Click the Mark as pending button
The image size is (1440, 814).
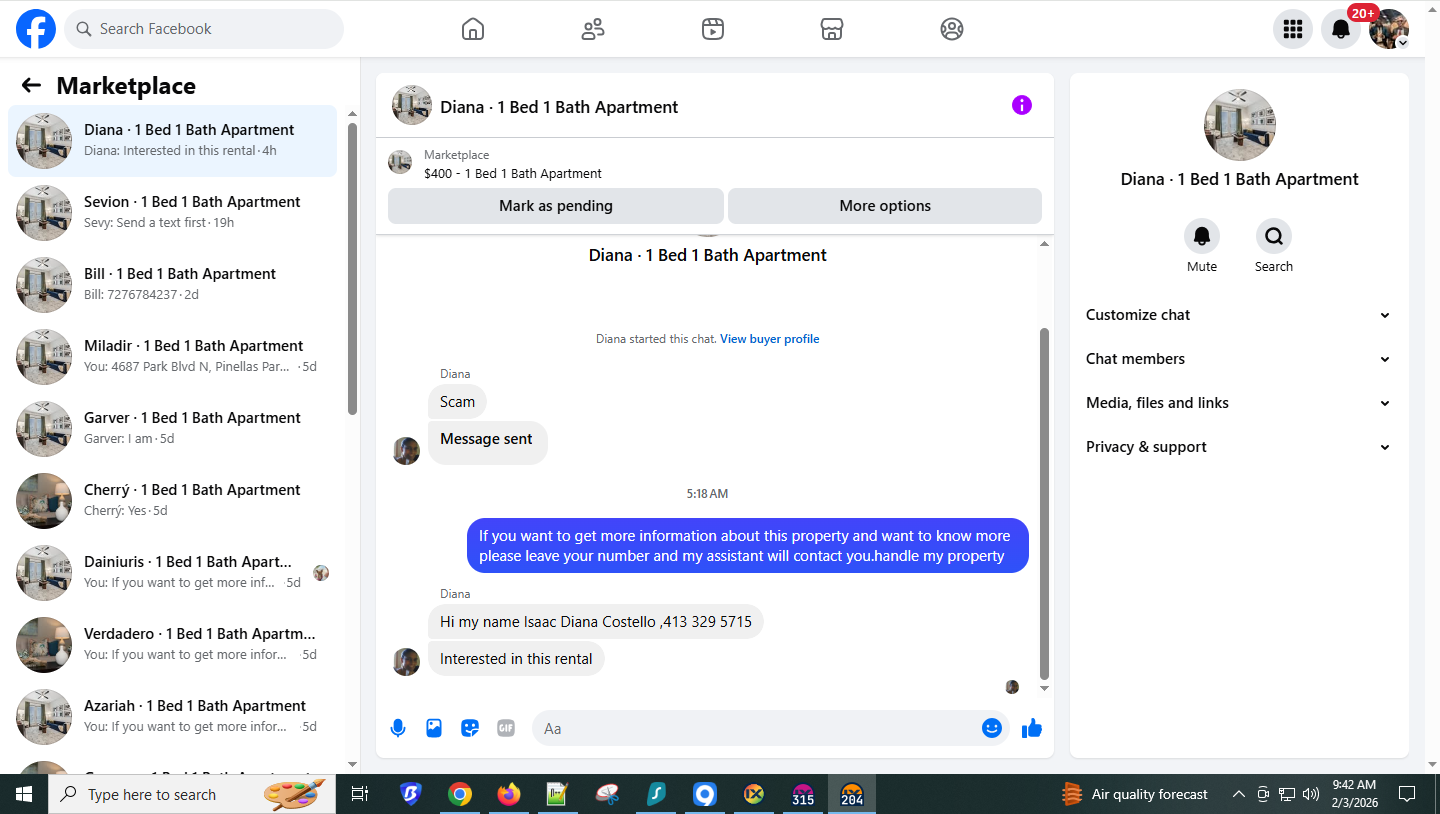[x=556, y=206]
